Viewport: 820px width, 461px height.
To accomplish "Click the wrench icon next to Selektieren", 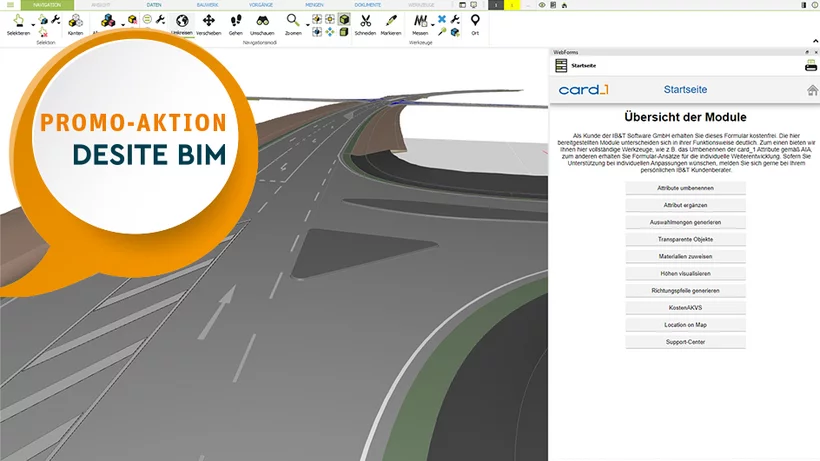I will [55, 19].
